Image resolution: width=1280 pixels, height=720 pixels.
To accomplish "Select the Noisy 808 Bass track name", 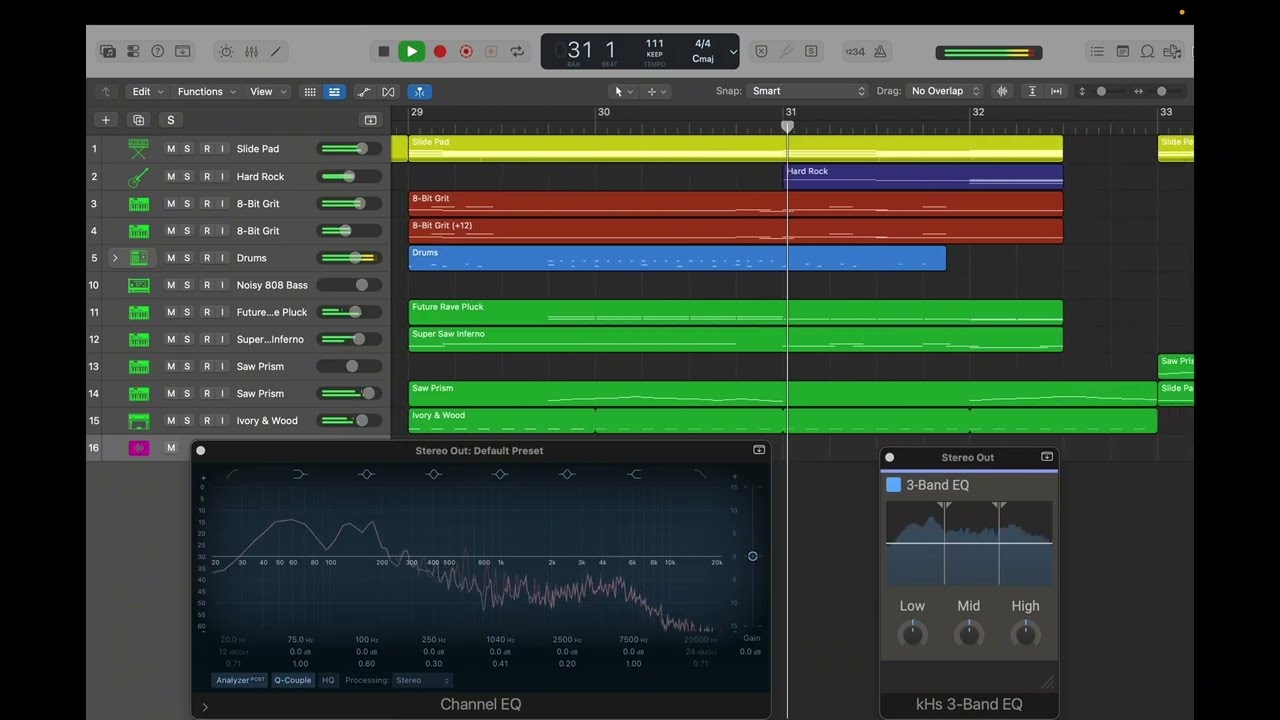I will tap(272, 285).
